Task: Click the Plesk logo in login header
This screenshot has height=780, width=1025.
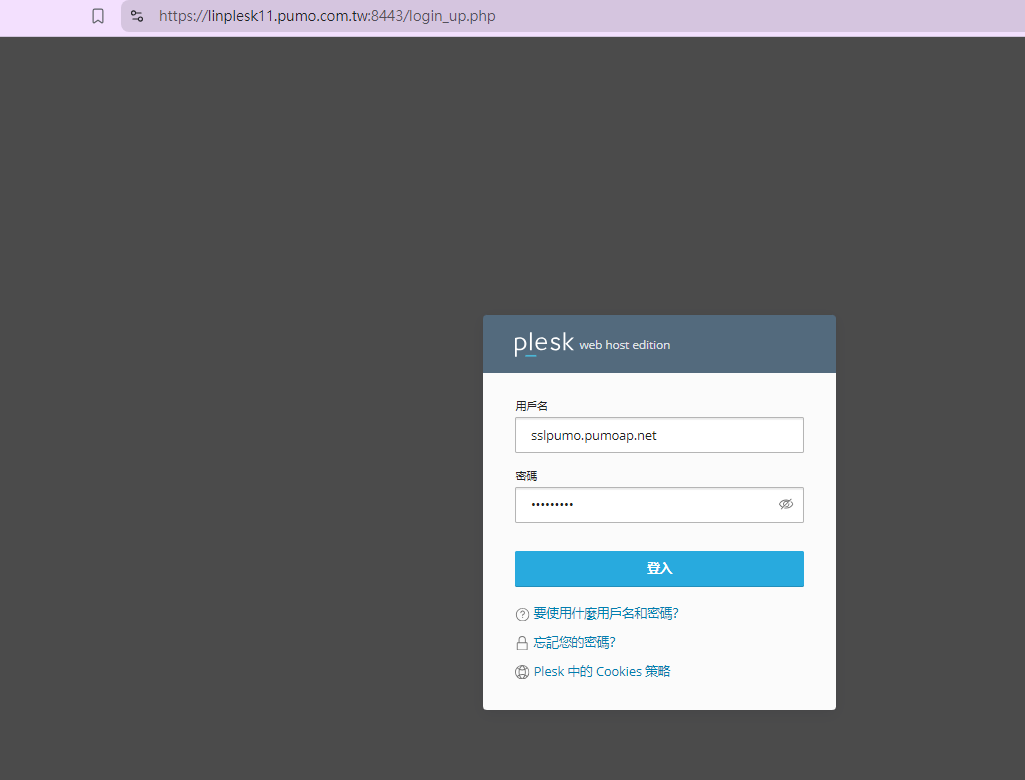Action: 543,343
